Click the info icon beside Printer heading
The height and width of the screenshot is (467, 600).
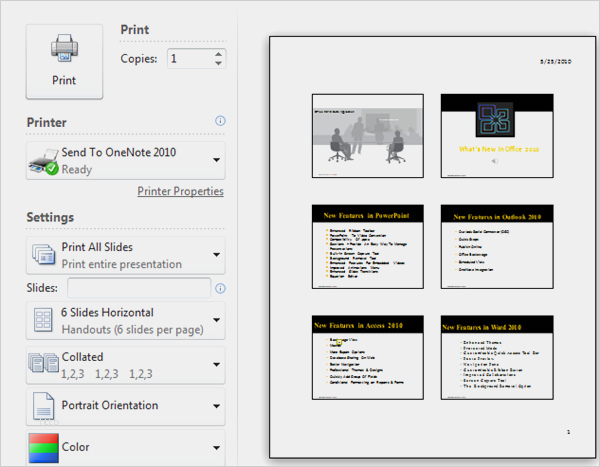(220, 121)
